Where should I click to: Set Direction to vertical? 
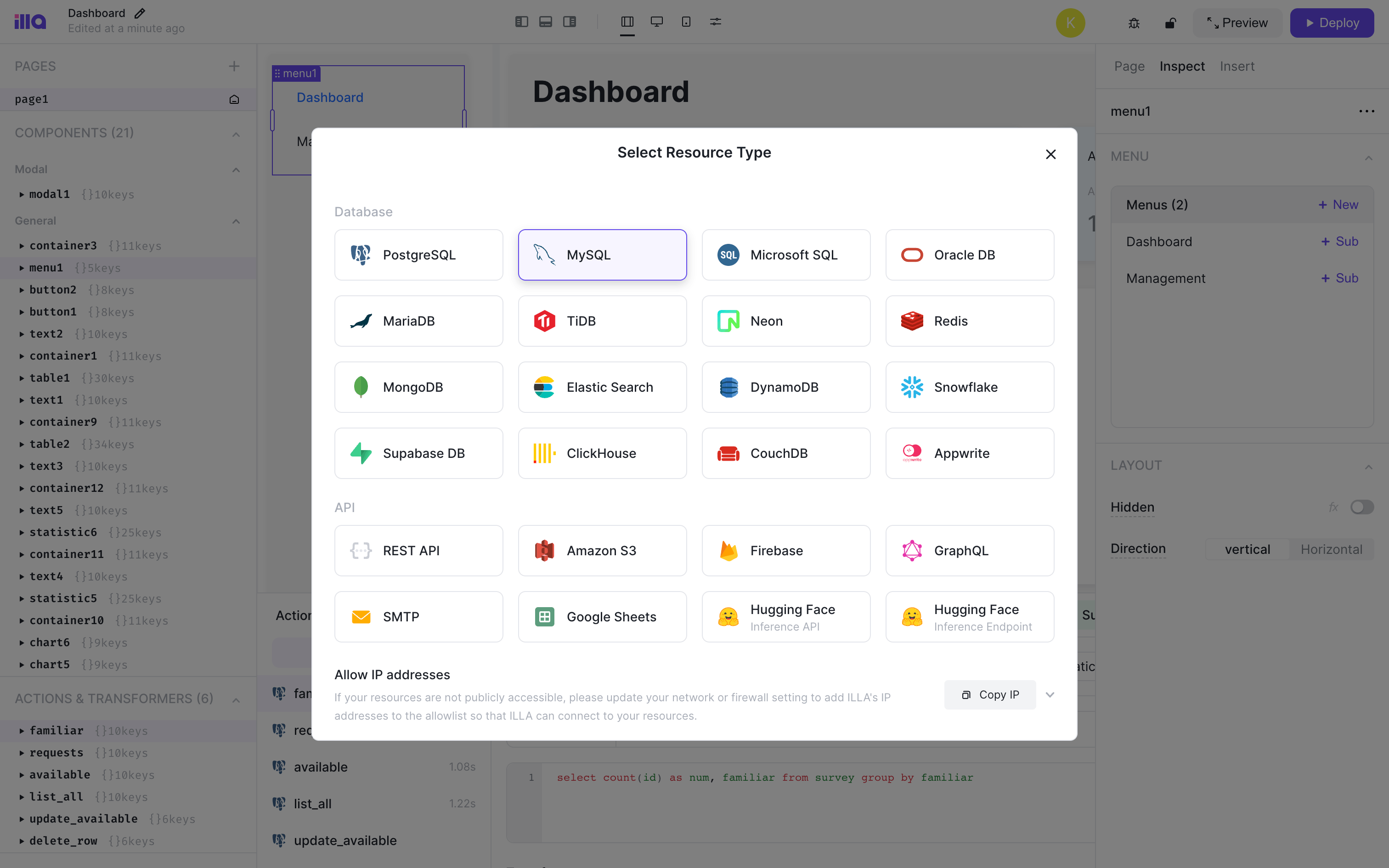tap(1247, 549)
